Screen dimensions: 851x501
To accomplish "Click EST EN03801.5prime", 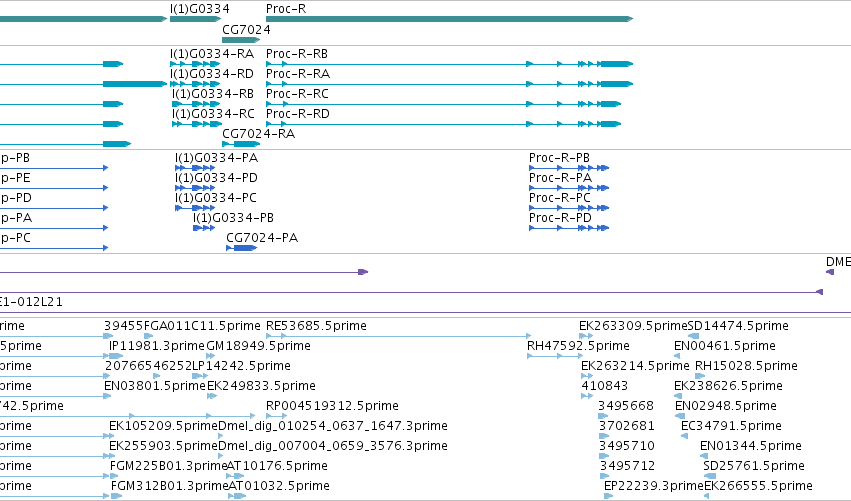I will pyautogui.click(x=155, y=386).
